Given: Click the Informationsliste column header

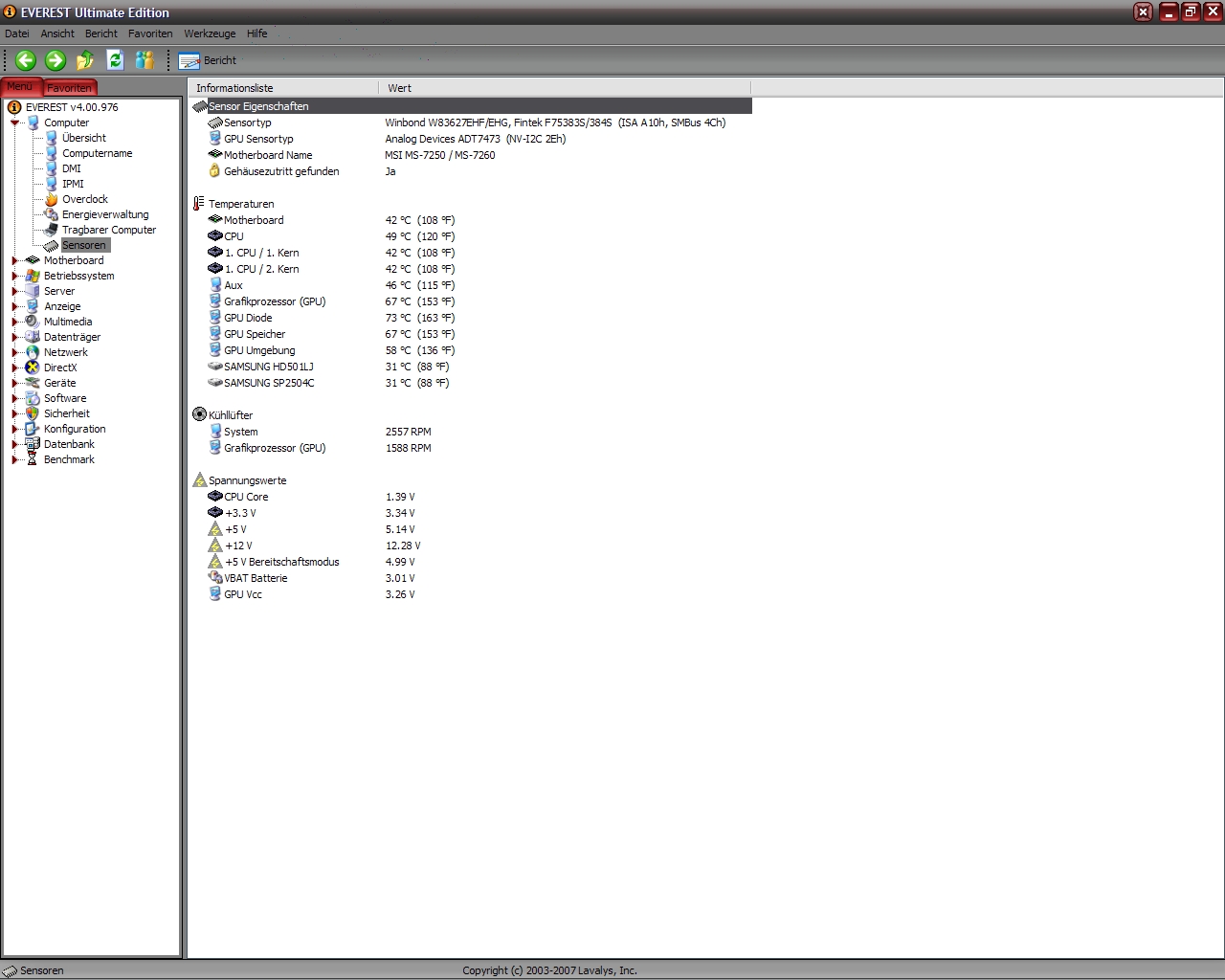Looking at the screenshot, I should point(283,88).
